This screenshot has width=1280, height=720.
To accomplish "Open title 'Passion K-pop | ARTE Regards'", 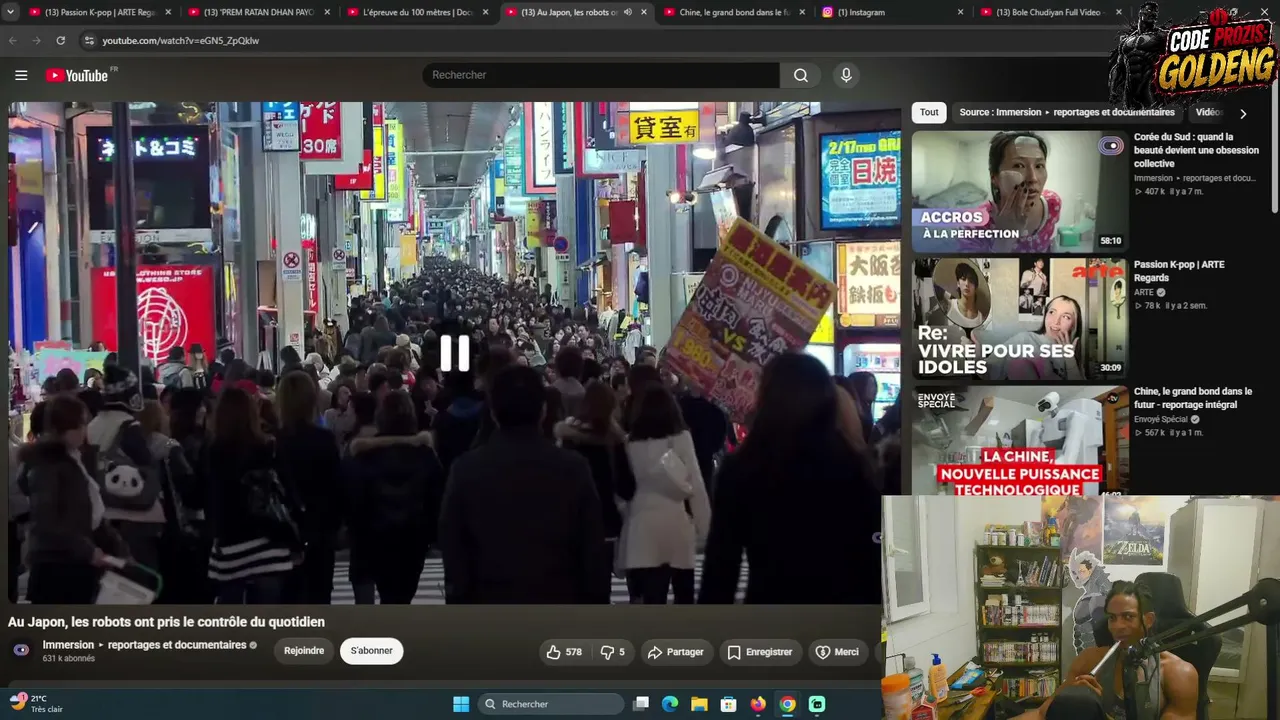I will pyautogui.click(x=1179, y=271).
